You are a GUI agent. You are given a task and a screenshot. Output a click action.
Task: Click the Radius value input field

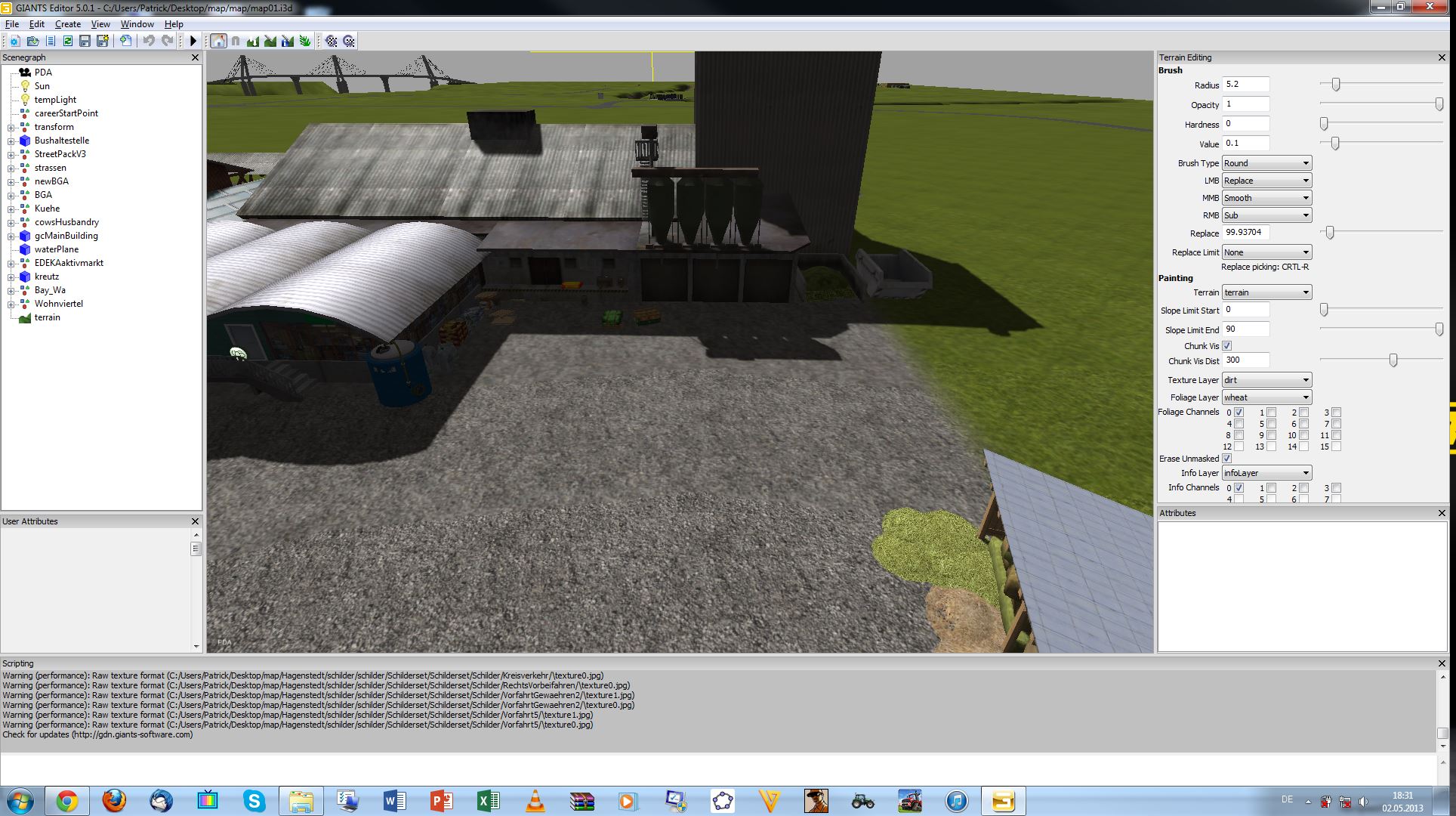pos(1246,85)
